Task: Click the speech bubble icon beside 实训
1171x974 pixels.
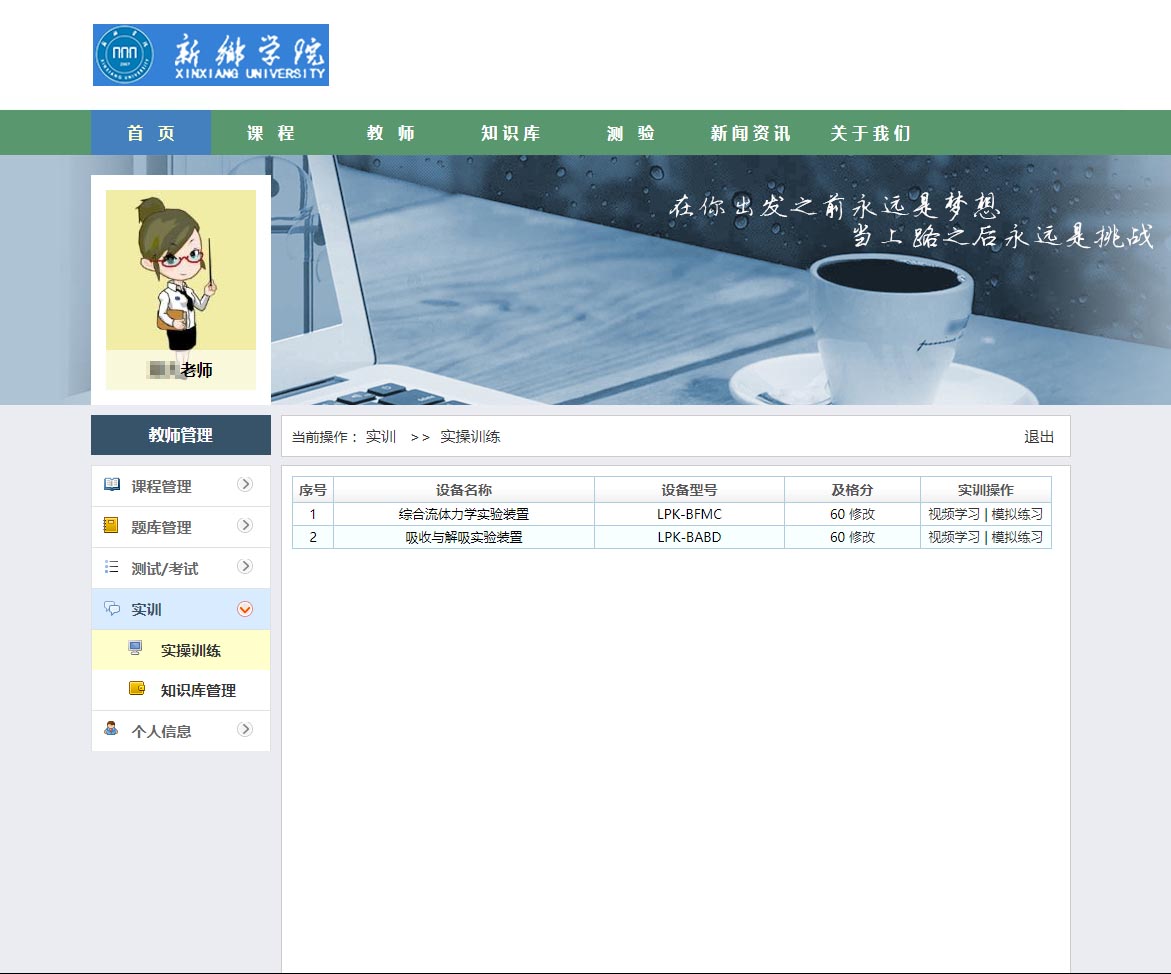Action: [x=112, y=609]
